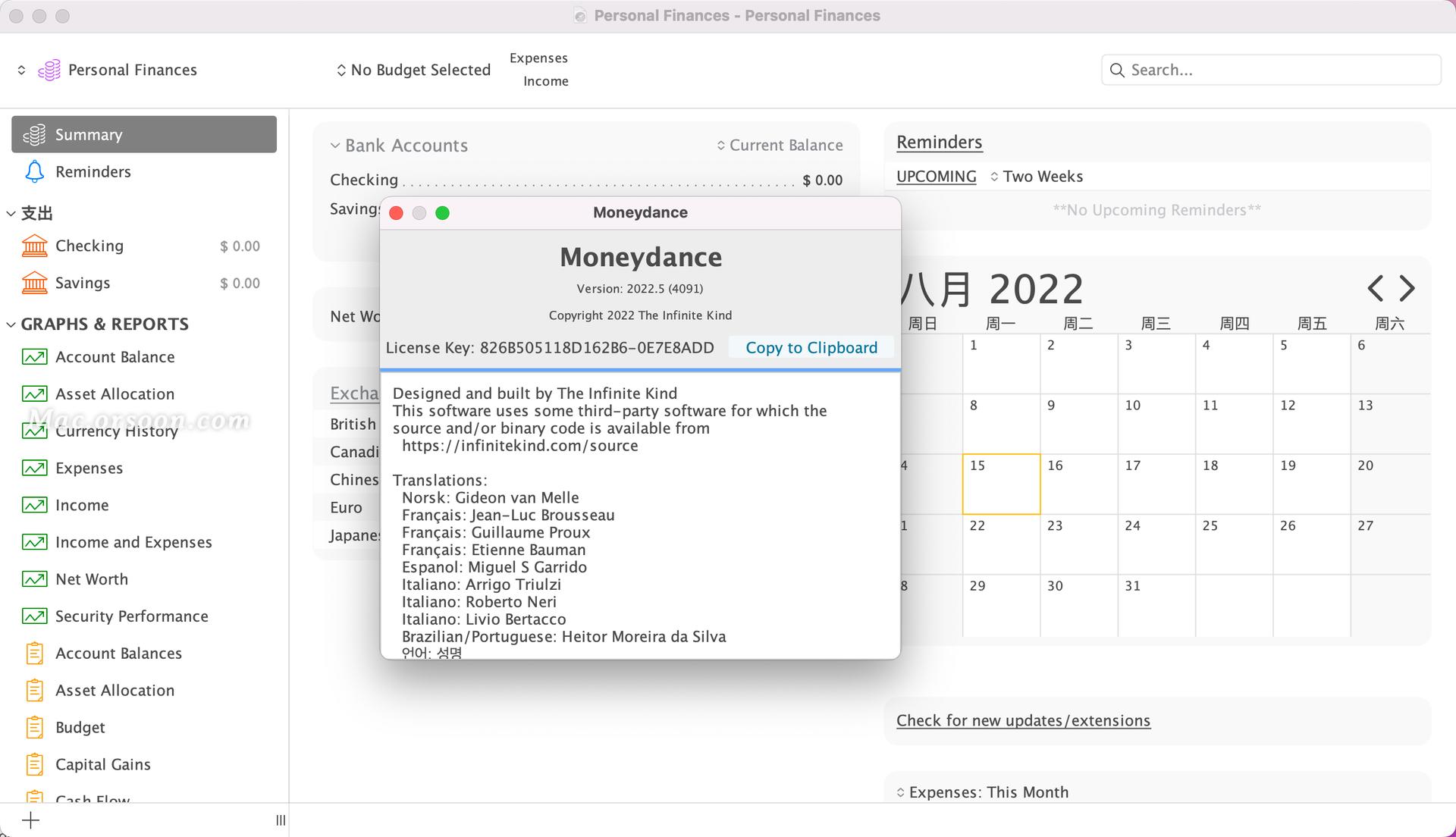Open Reminders using the bell icon
Viewport: 1456px width, 837px height.
coord(33,171)
